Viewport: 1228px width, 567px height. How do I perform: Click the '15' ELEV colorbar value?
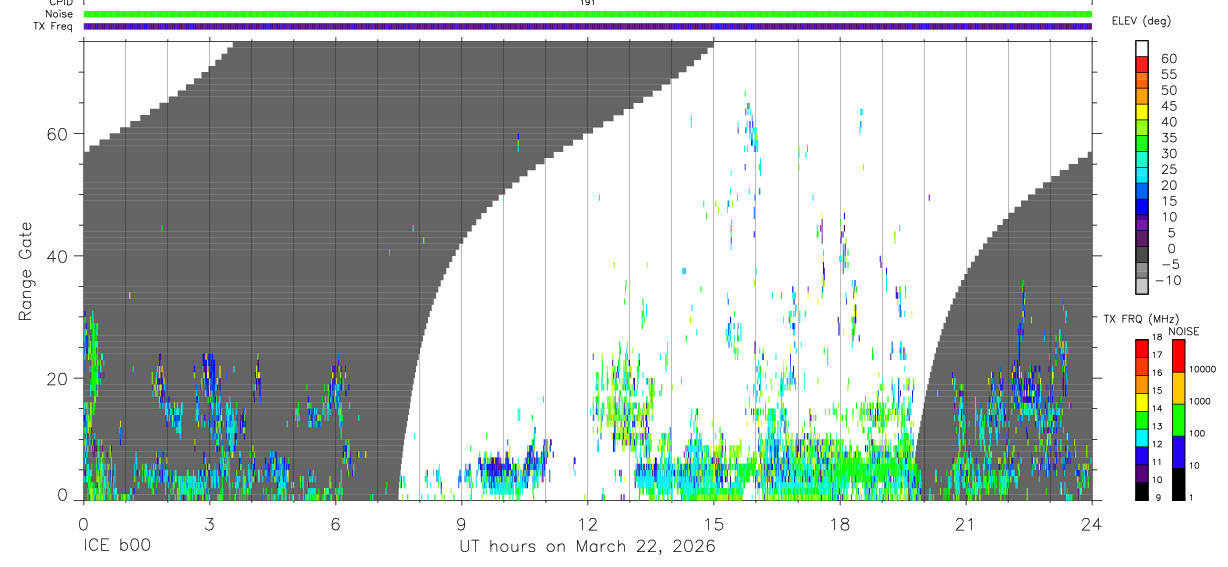click(1169, 201)
